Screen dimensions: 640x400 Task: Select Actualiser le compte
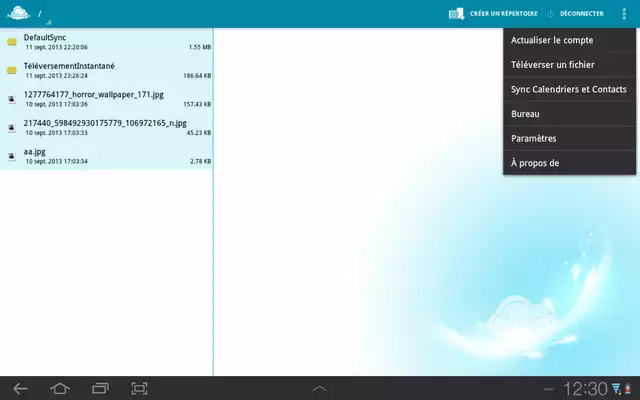[x=569, y=40]
